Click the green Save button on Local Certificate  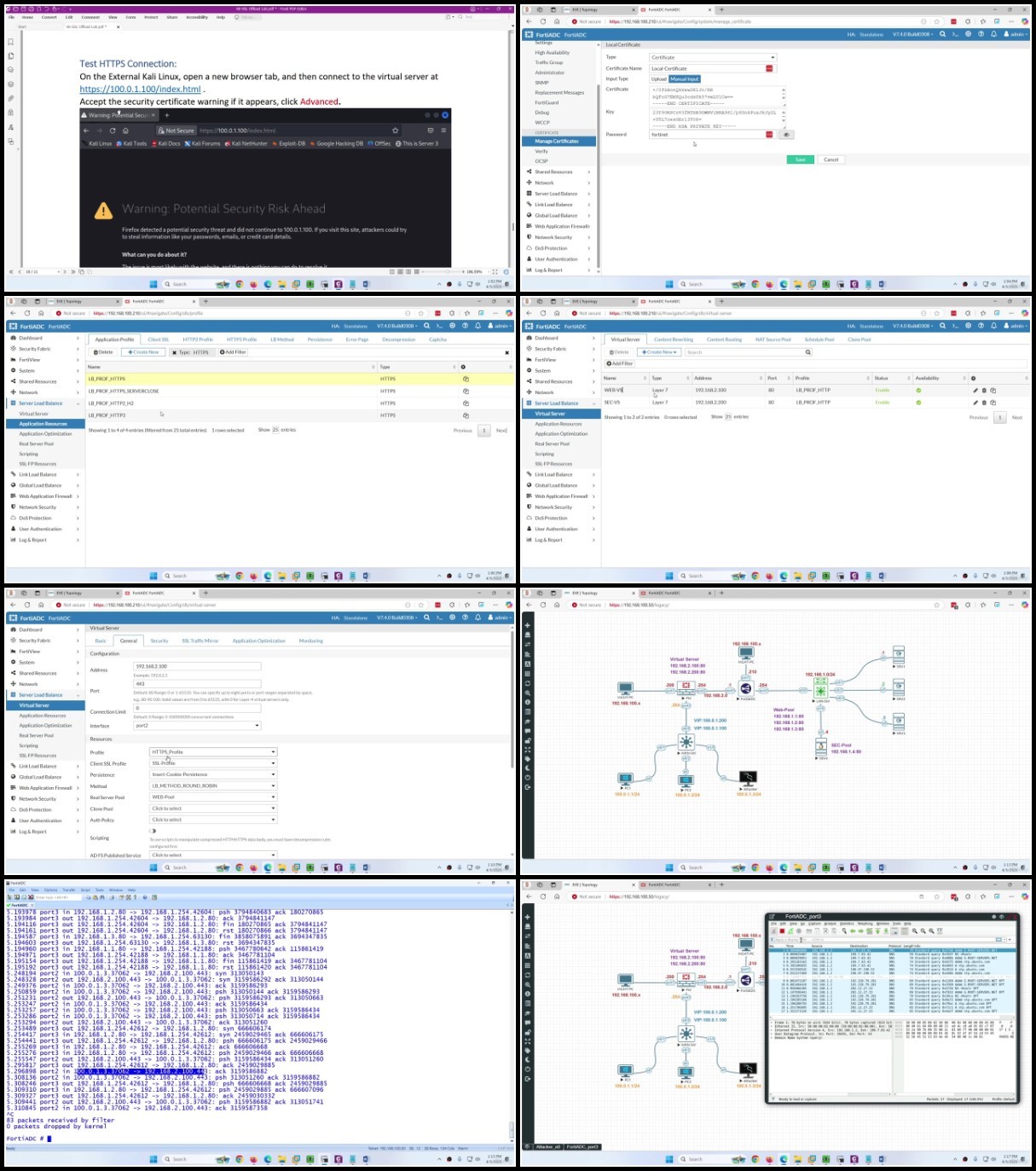point(800,159)
